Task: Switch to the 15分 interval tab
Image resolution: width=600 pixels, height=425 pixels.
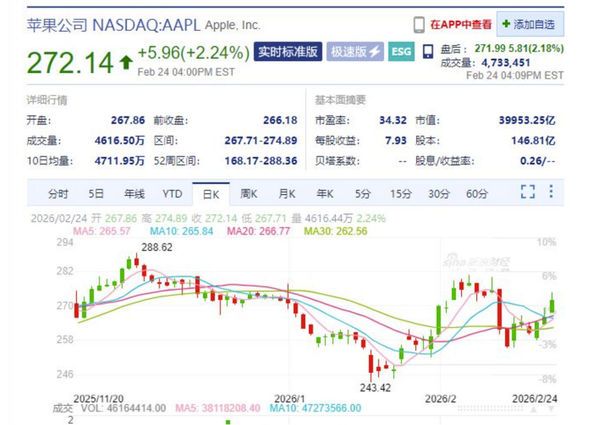Action: tap(401, 193)
